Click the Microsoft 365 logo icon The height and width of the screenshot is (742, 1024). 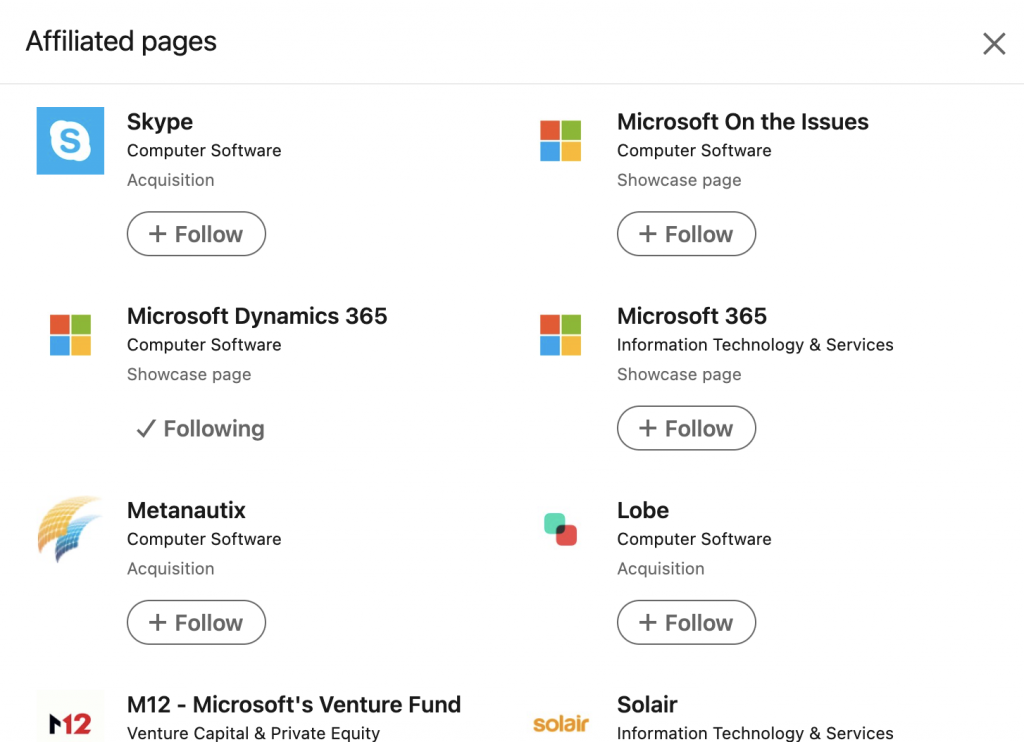pos(560,335)
